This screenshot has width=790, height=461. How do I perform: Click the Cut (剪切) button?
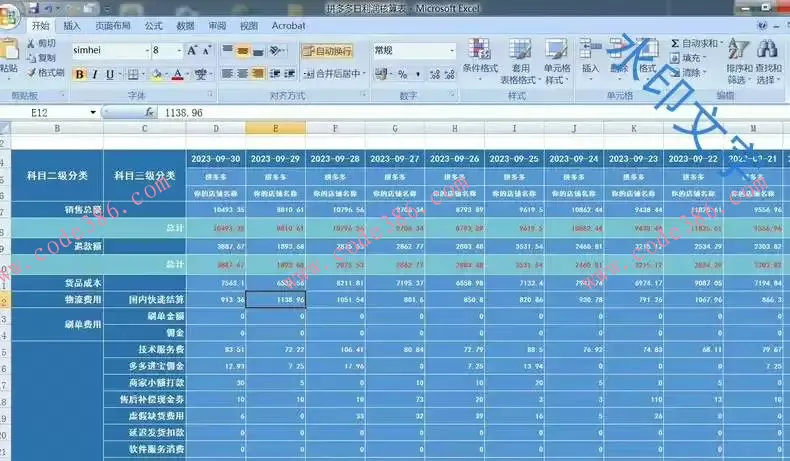[x=41, y=43]
